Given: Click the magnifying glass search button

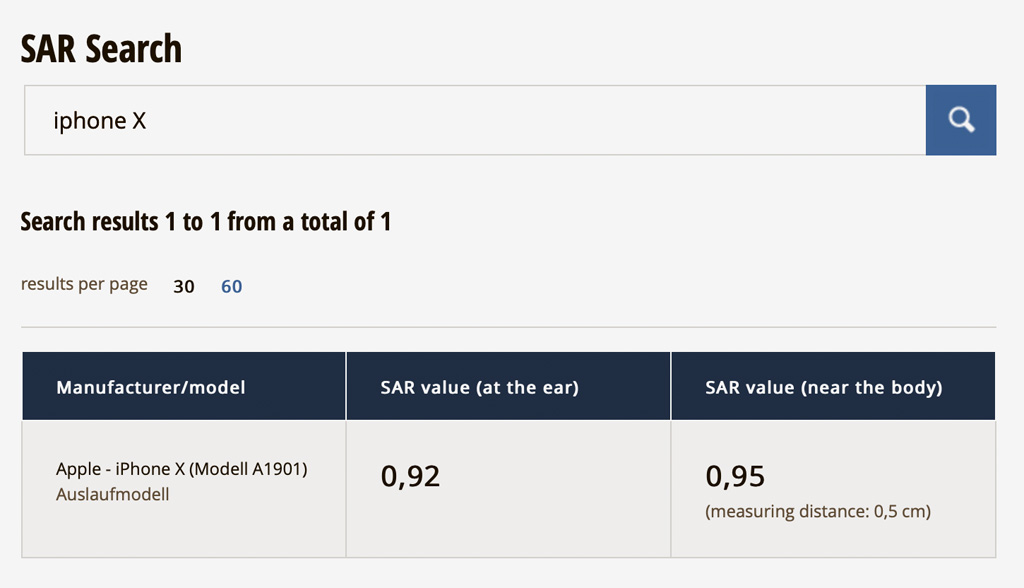Looking at the screenshot, I should (961, 120).
